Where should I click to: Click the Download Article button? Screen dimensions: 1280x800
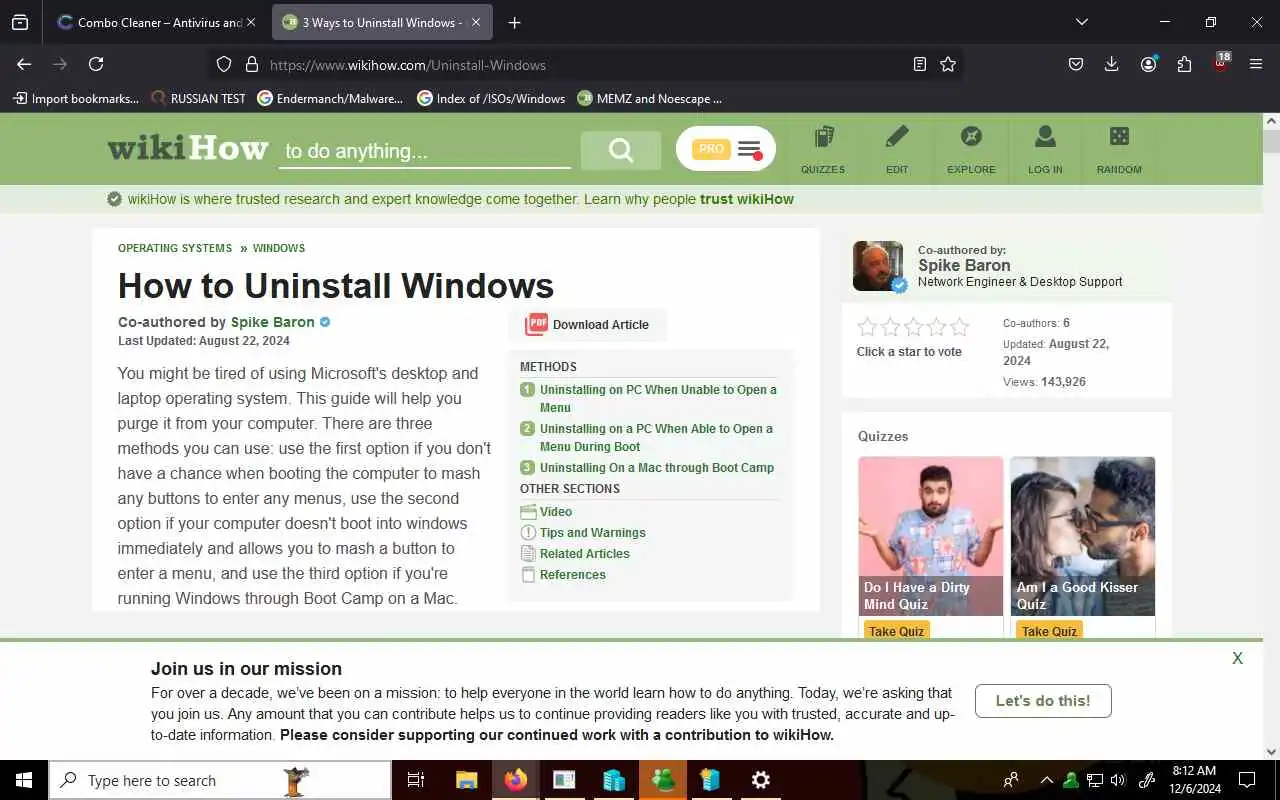[x=588, y=324]
